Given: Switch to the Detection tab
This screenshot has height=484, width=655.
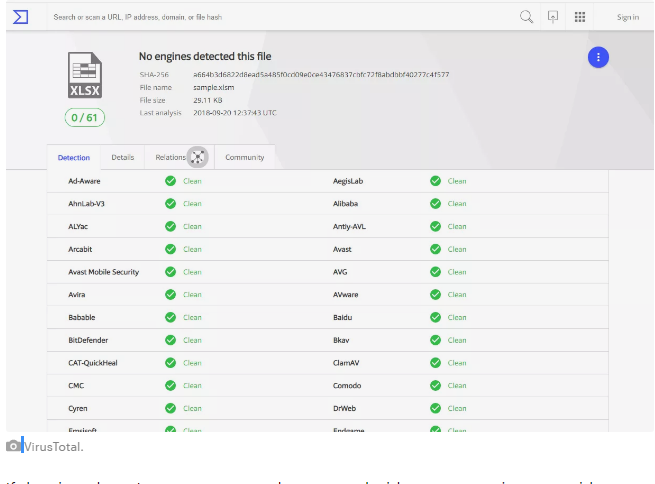Looking at the screenshot, I should point(74,157).
